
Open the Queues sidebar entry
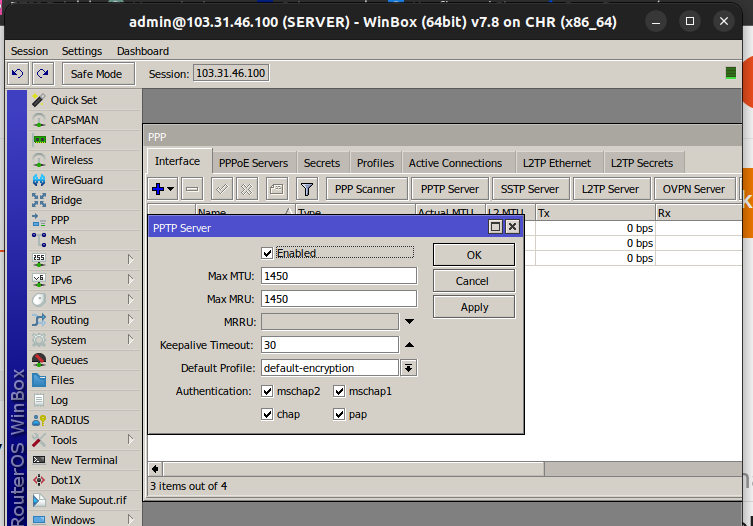point(84,360)
